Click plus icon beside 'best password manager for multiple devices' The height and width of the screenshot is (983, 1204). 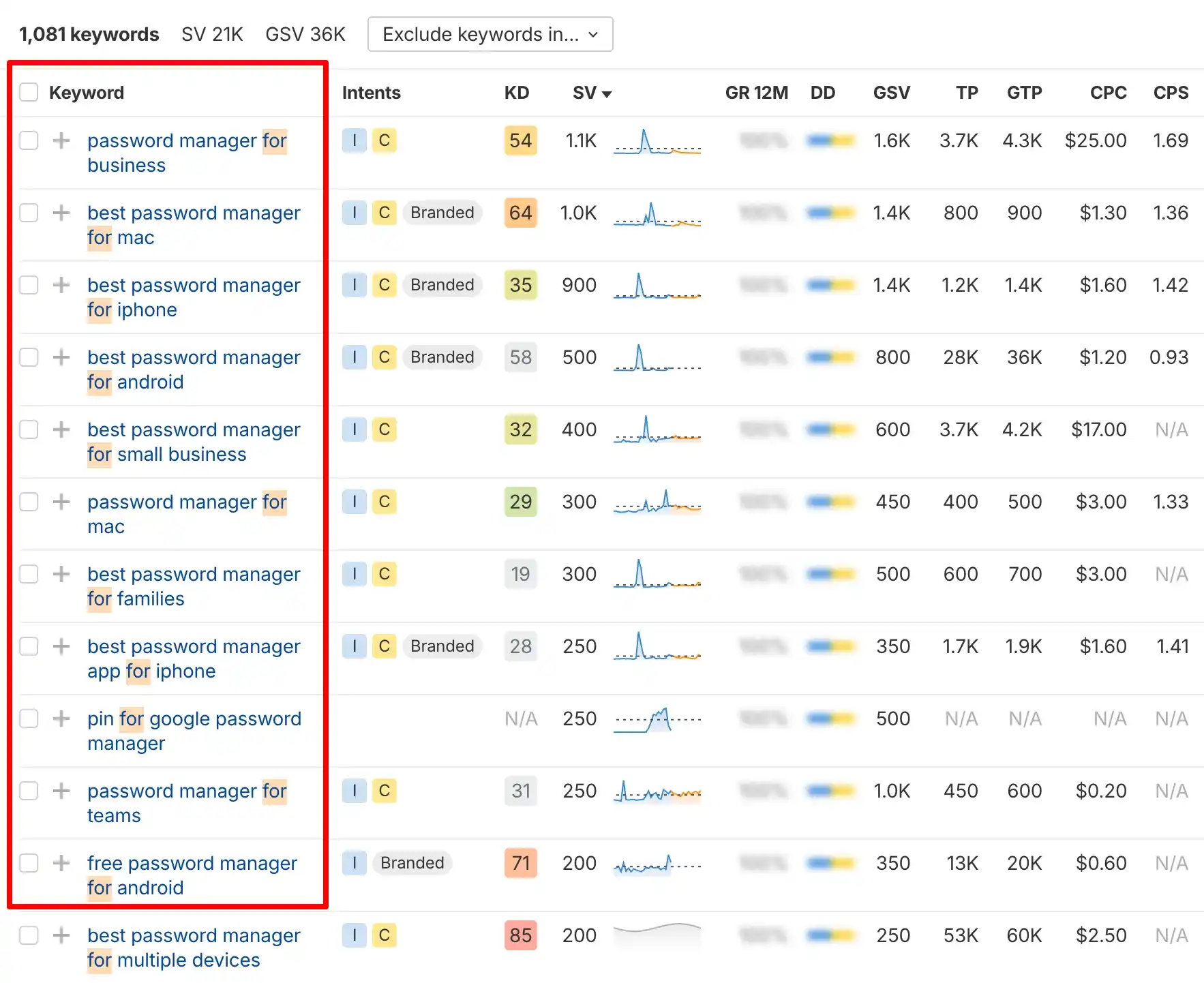coord(61,935)
